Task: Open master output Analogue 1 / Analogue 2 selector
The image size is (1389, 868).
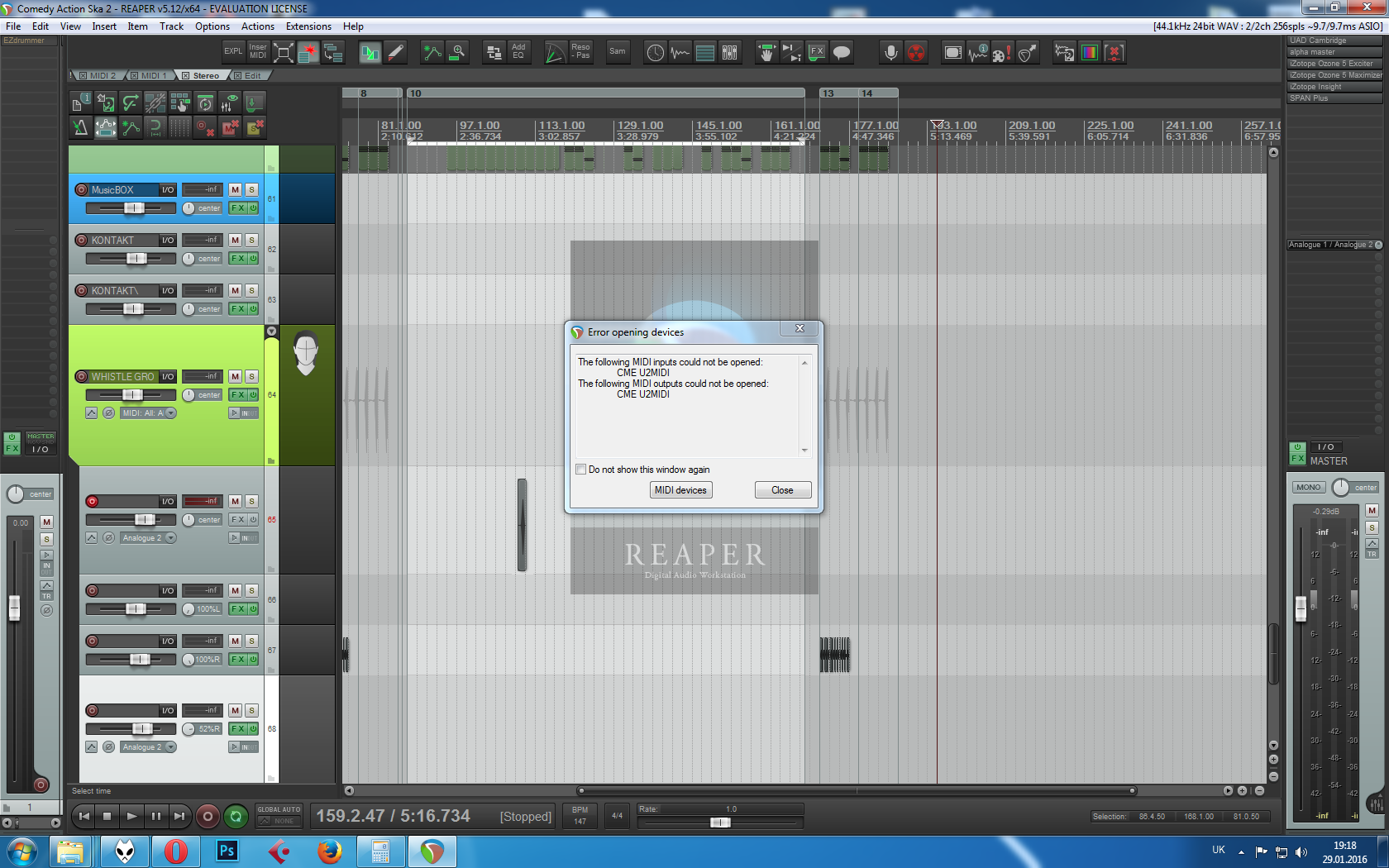Action: 1335,245
